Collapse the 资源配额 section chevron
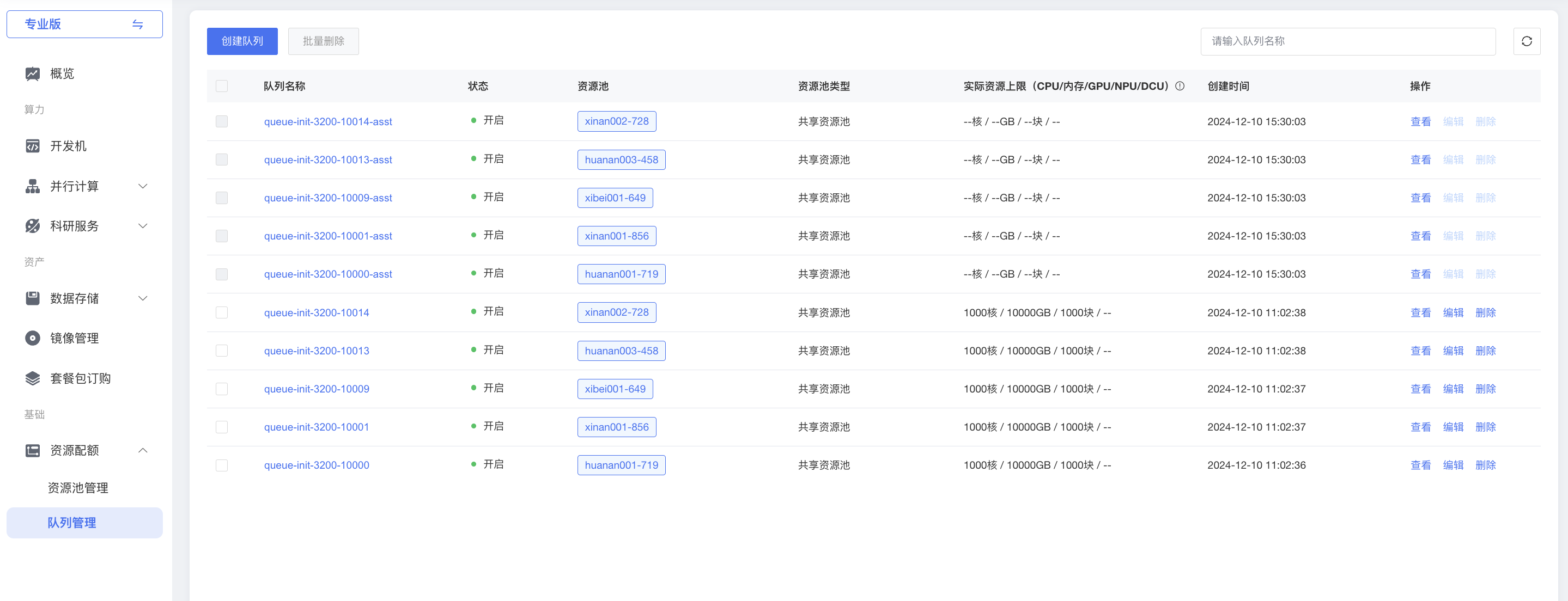 point(143,450)
